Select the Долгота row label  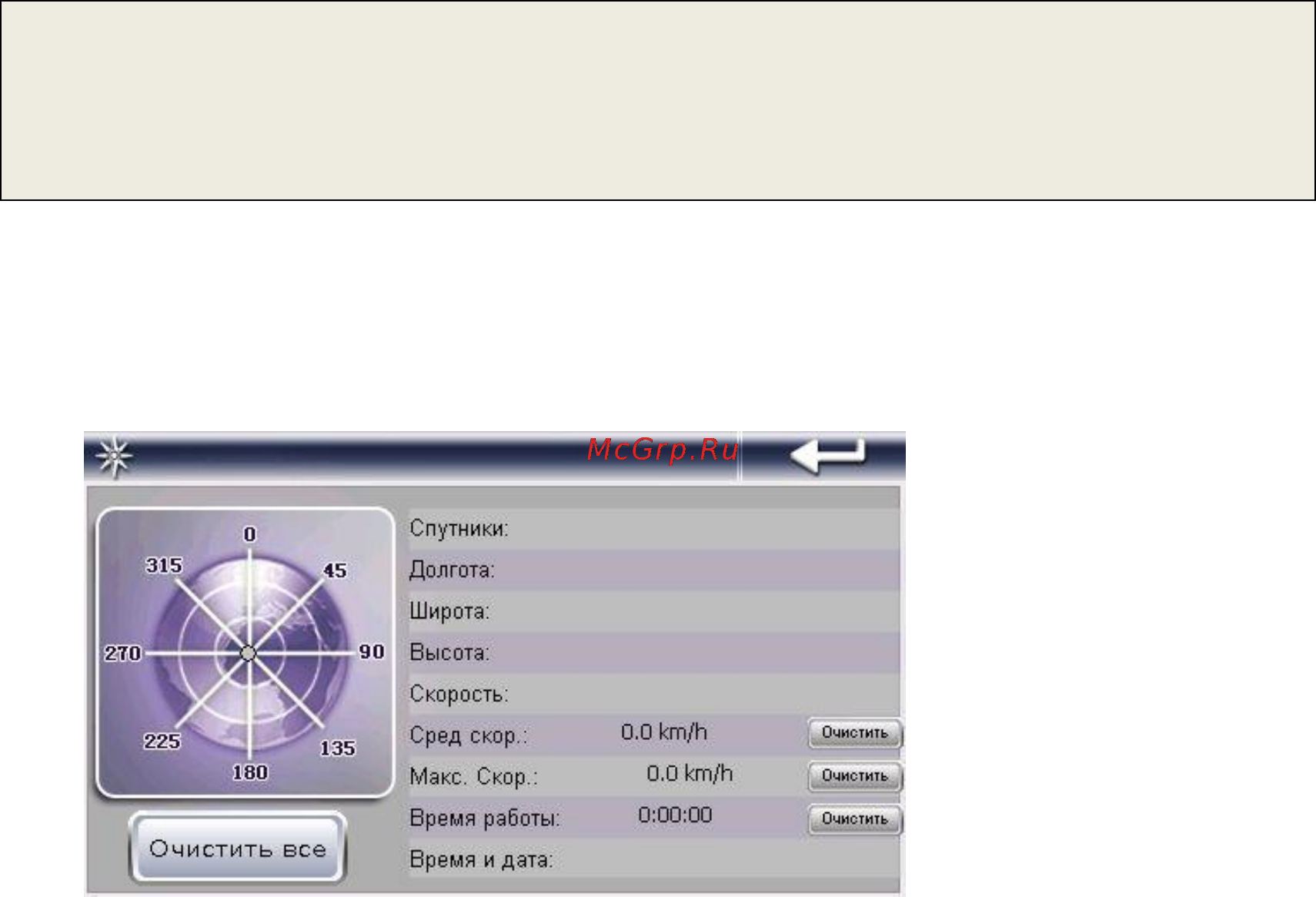click(x=452, y=570)
